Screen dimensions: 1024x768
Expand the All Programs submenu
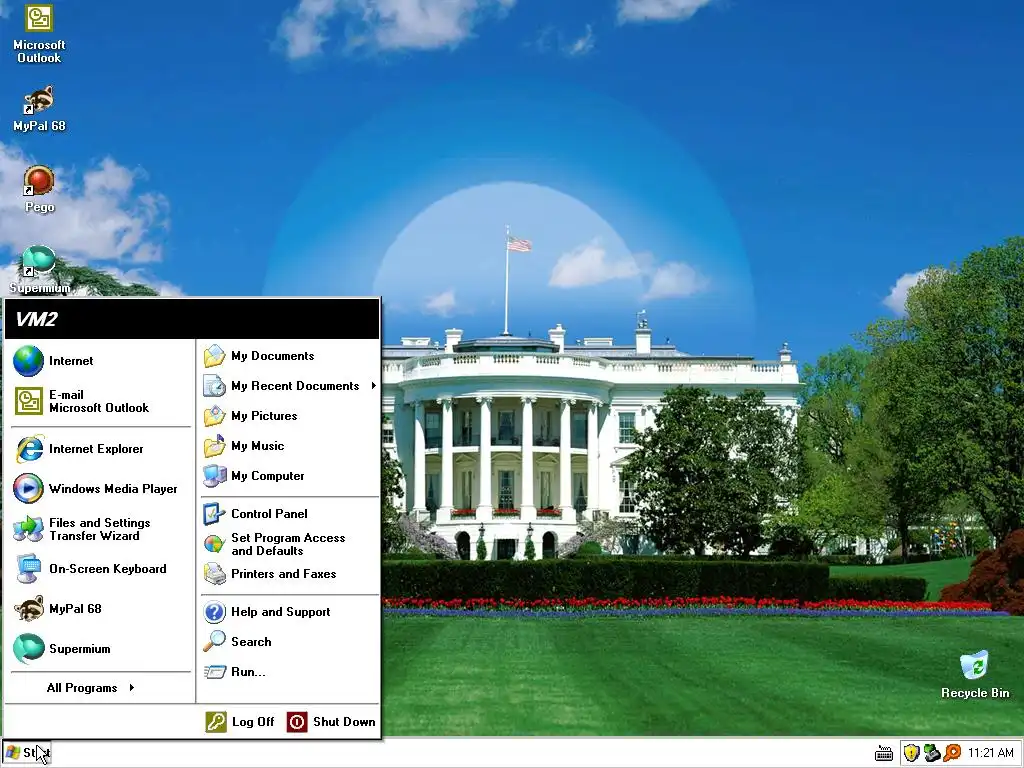91,688
